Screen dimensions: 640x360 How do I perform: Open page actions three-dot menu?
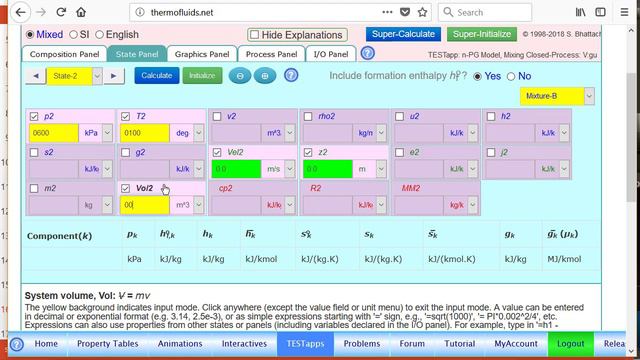(x=387, y=12)
